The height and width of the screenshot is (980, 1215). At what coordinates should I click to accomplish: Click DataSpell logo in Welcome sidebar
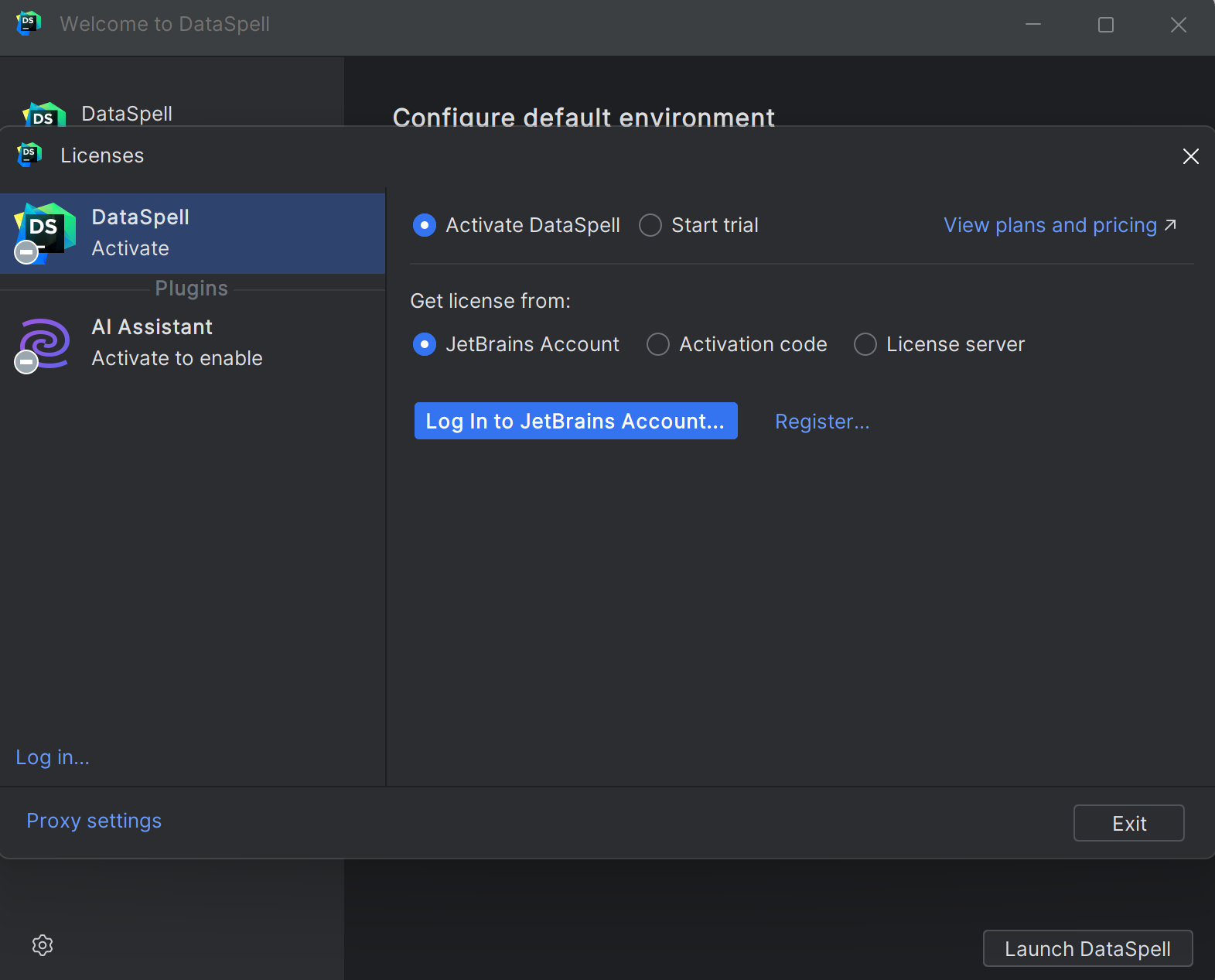click(44, 114)
